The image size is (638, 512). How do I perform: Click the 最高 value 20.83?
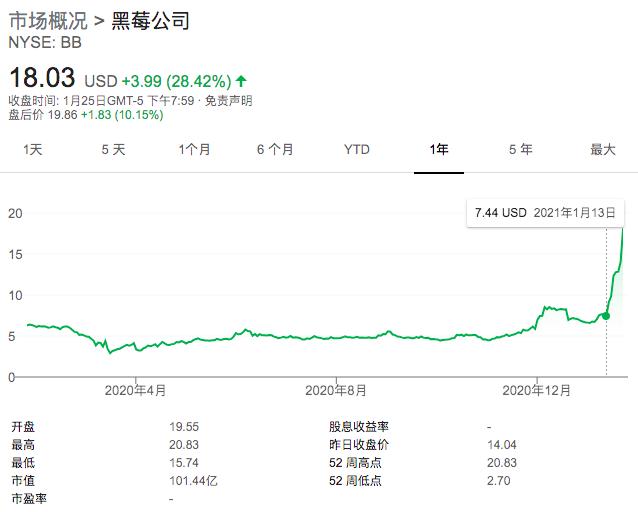pos(184,445)
